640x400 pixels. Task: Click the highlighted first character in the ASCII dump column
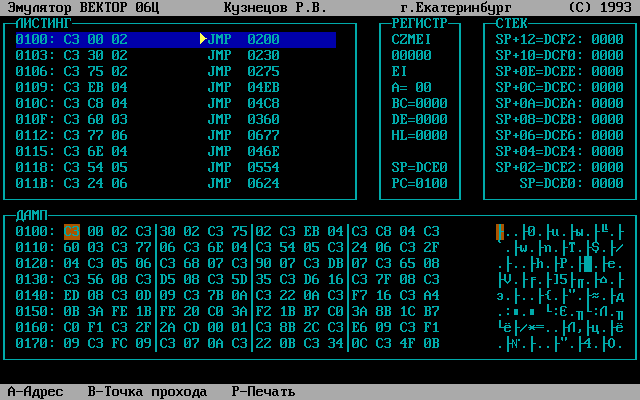[x=498, y=232]
